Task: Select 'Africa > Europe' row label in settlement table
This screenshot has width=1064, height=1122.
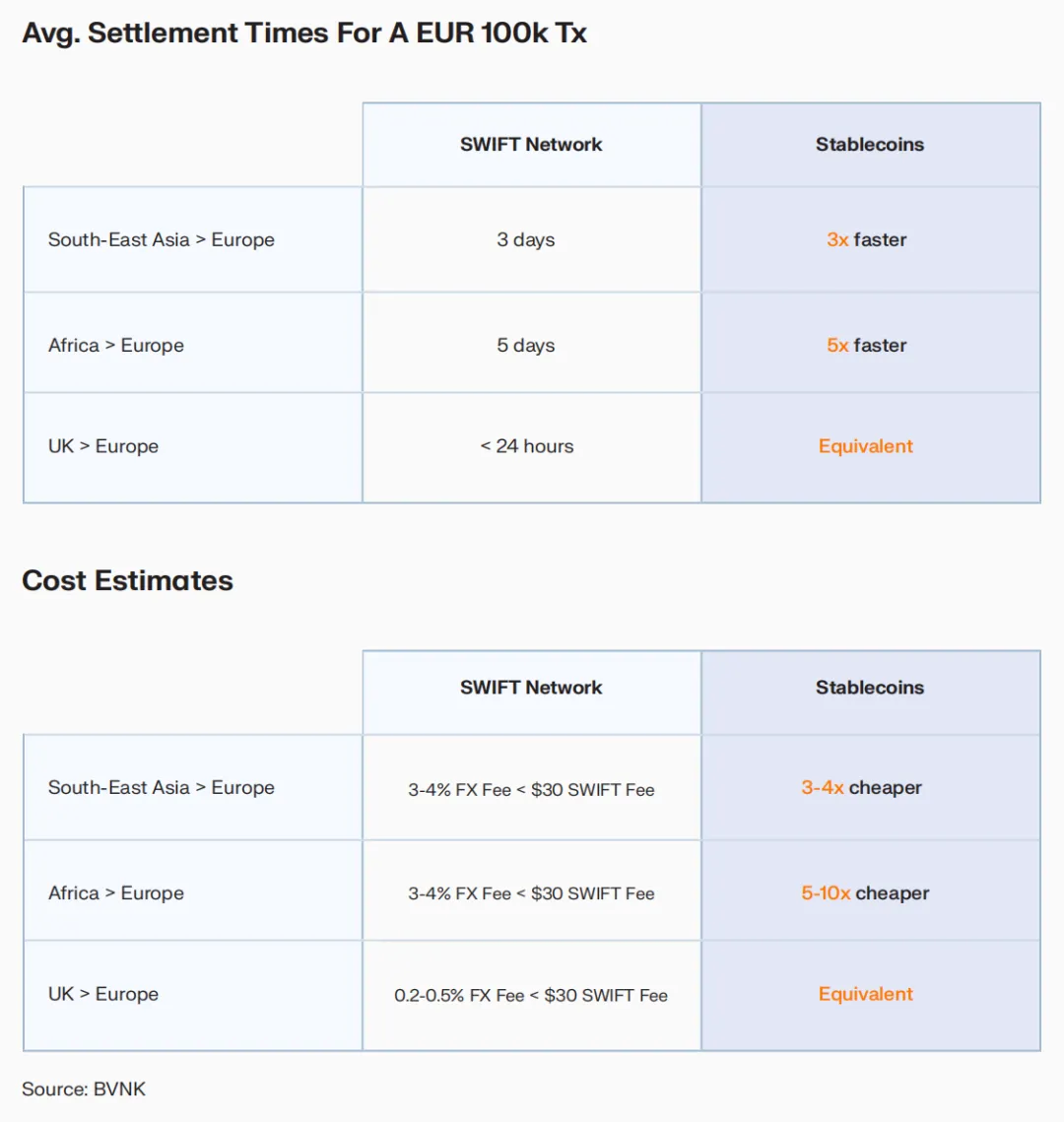Action: click(116, 346)
